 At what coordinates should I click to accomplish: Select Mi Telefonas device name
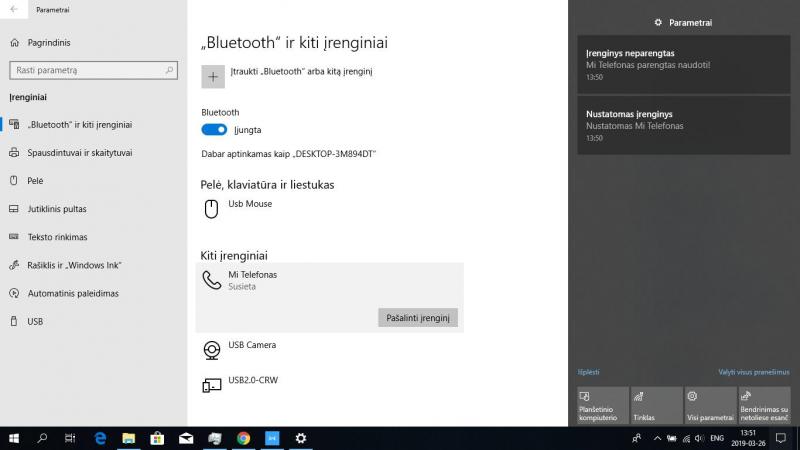point(253,274)
